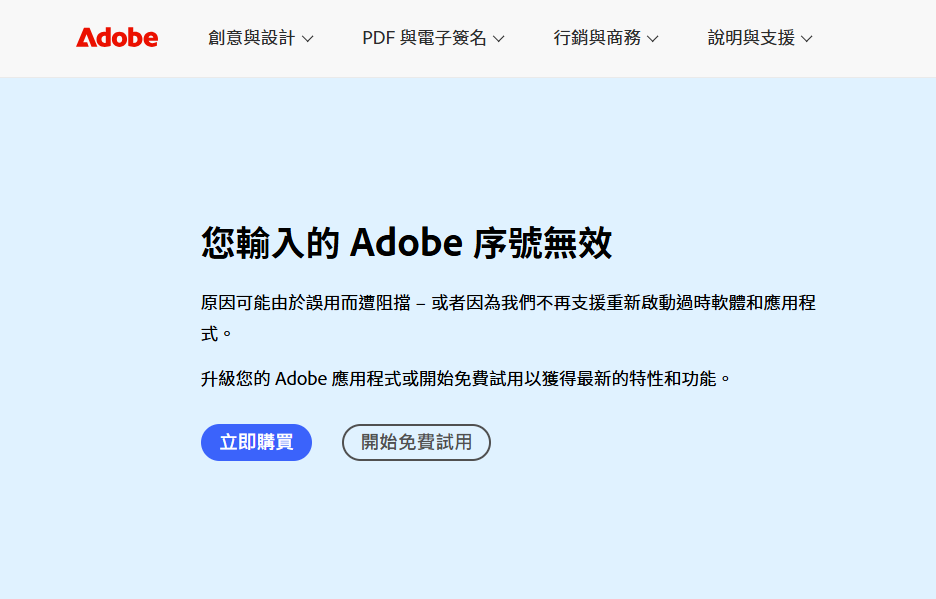Expand chevron beside 行銷與商務
The image size is (936, 599).
(x=652, y=39)
